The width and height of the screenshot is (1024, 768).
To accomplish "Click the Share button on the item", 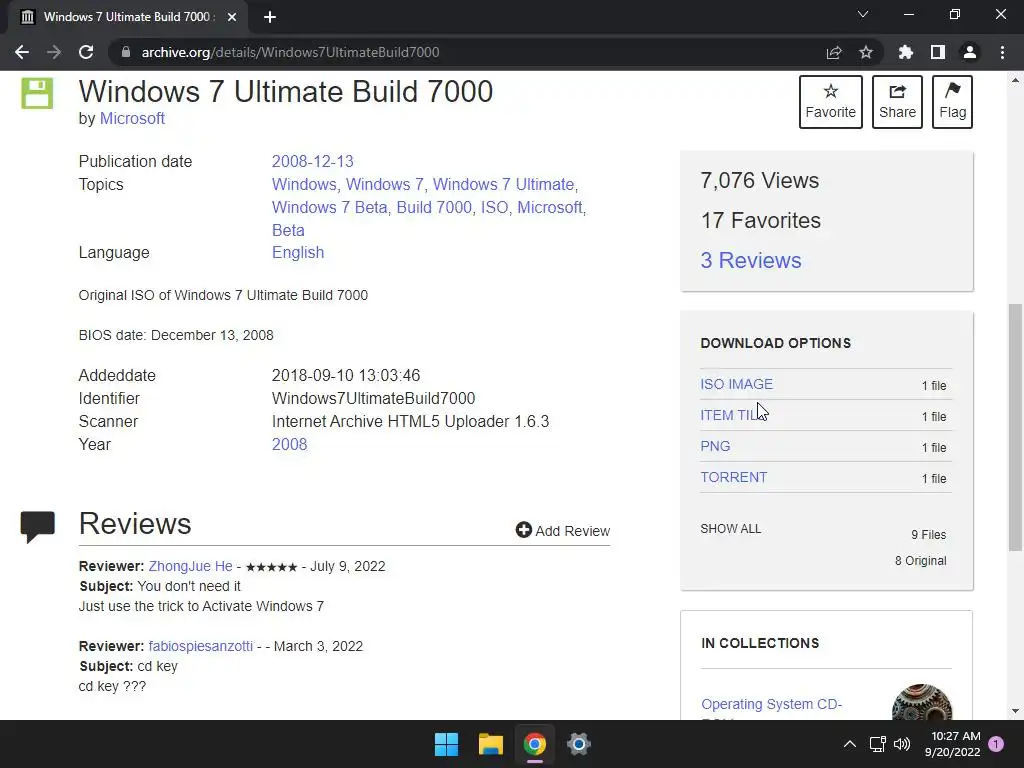I will (897, 102).
